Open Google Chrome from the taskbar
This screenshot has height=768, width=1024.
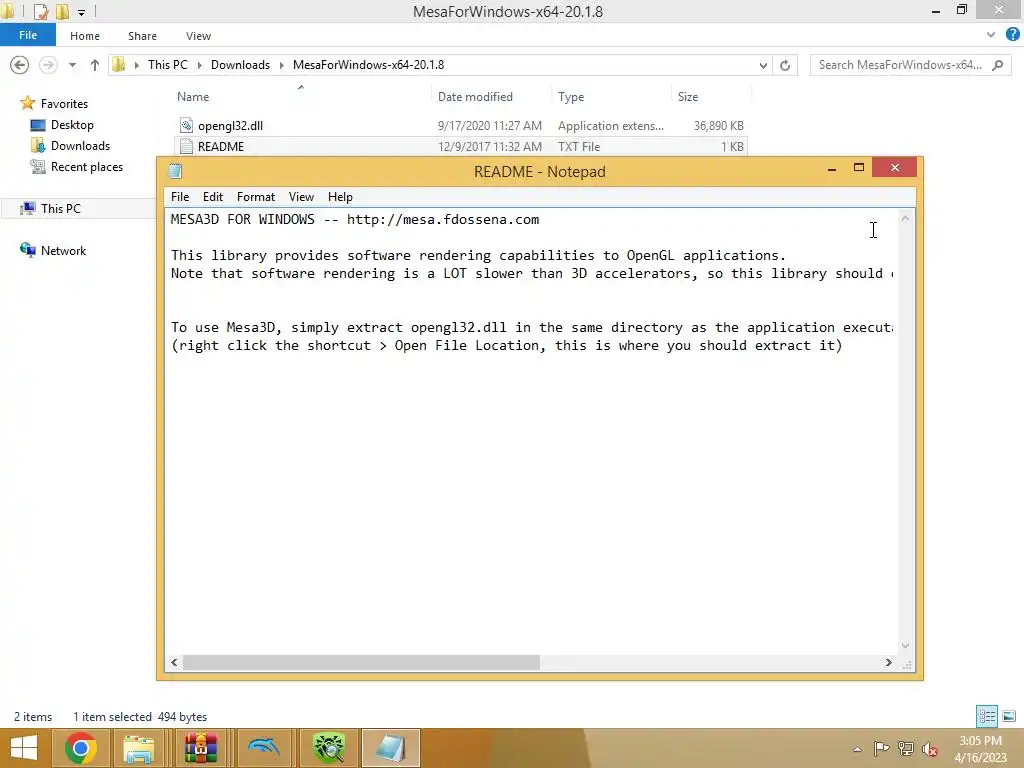coord(81,748)
